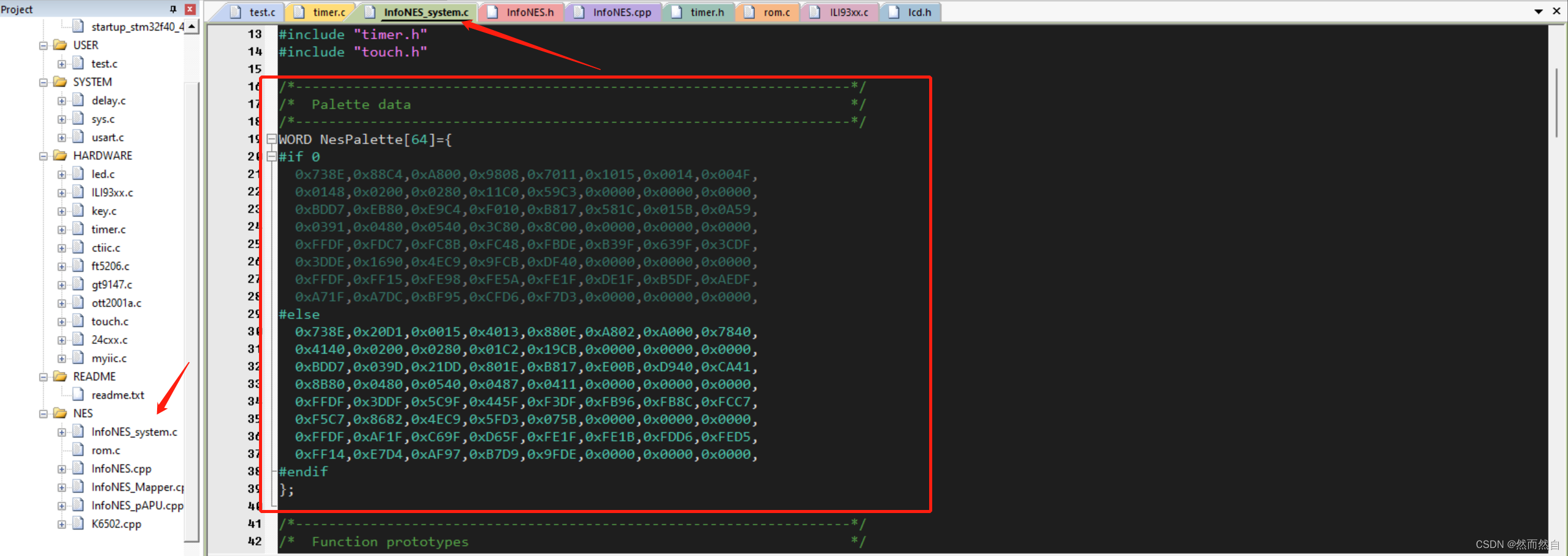Click the InfoNES.cpp file icon in tree
The height and width of the screenshot is (556, 1568).
point(78,468)
